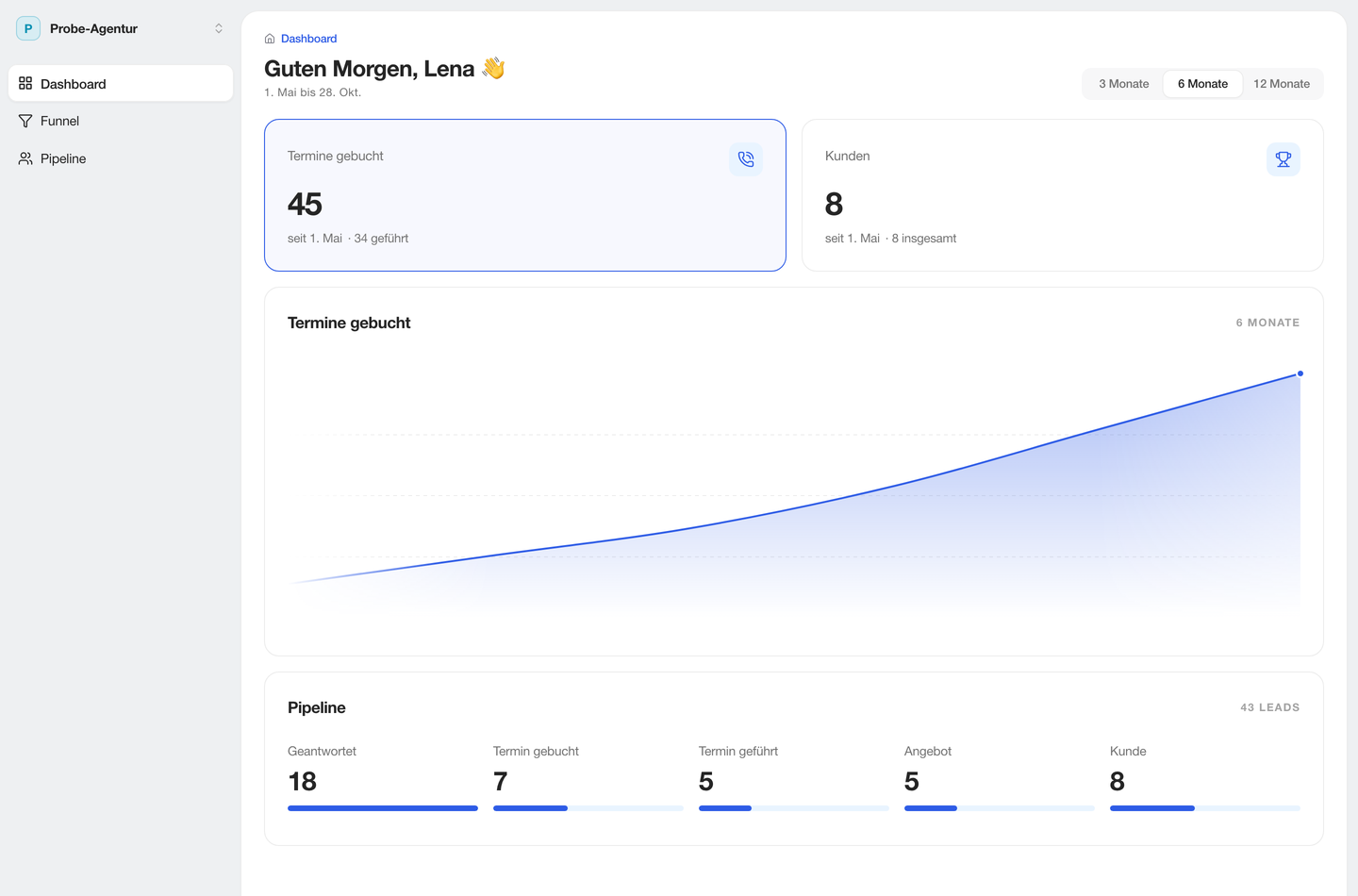Click the 'seit 1. Mai · 34 geführt' text
Viewport: 1358px width, 896px height.
pyautogui.click(x=348, y=239)
